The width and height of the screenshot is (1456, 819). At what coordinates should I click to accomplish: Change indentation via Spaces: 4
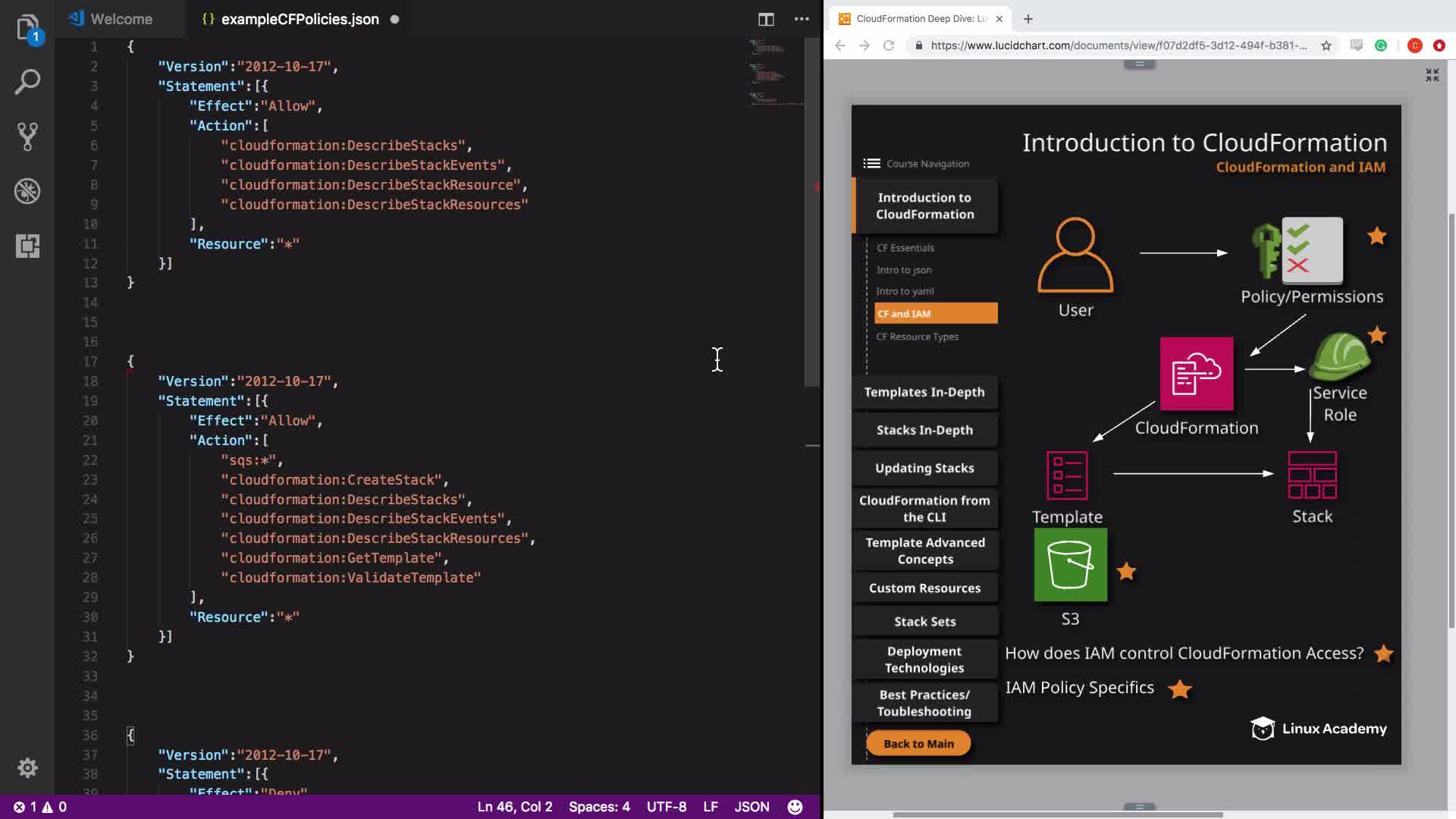tap(599, 807)
